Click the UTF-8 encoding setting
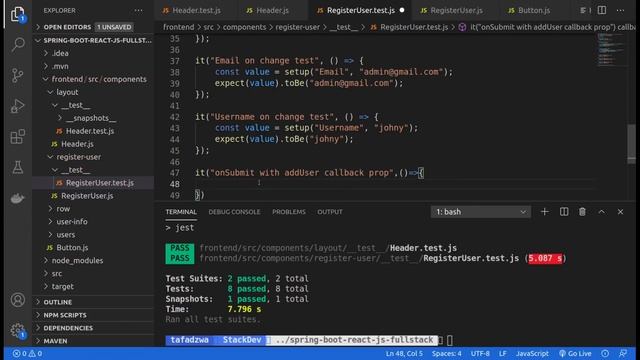Viewport: 640px width, 360px height. [480, 353]
